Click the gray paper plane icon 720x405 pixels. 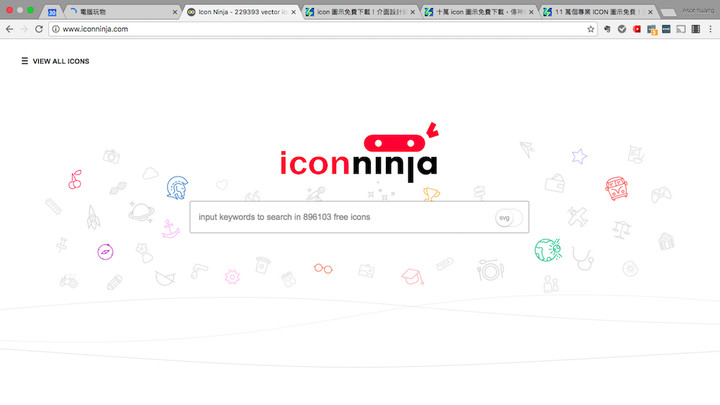coord(527,149)
